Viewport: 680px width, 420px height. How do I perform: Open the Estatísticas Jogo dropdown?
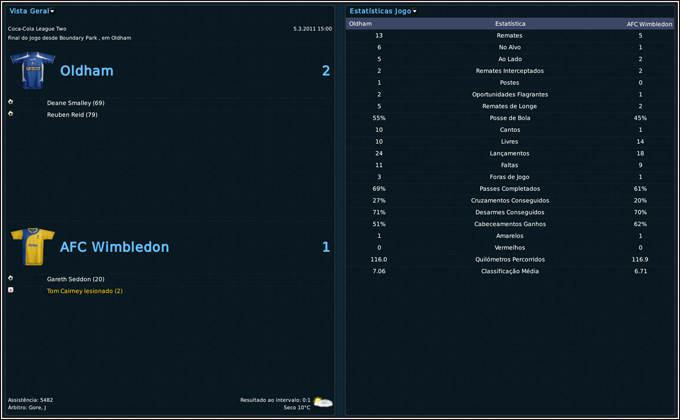click(x=383, y=10)
